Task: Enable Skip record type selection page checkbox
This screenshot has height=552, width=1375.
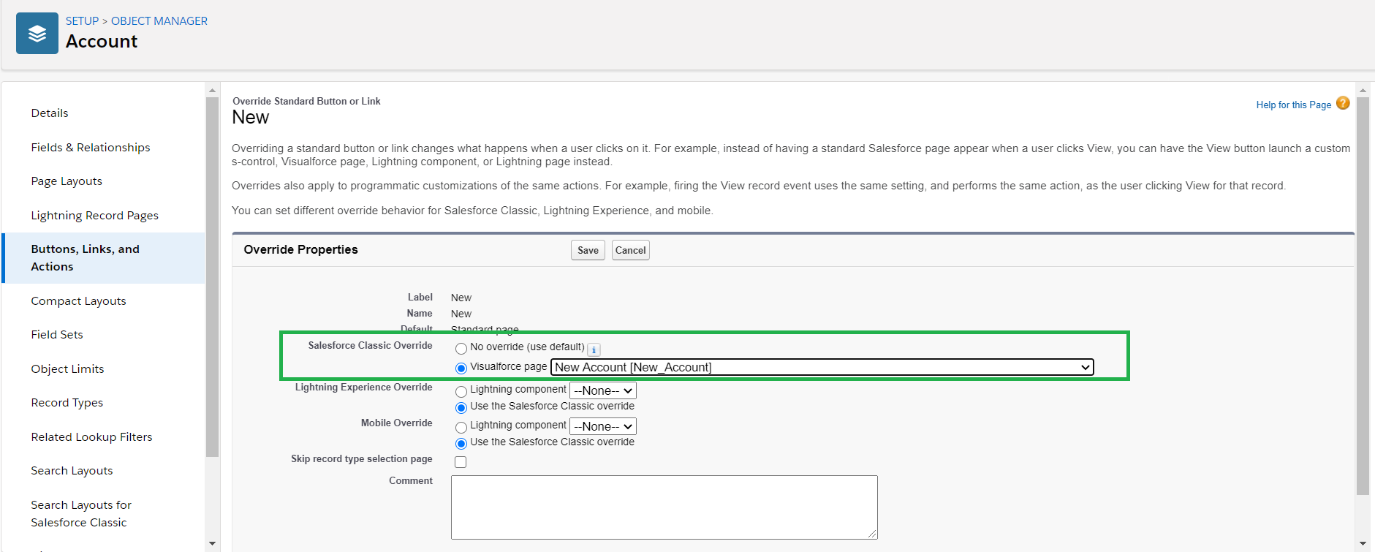Action: click(461, 462)
